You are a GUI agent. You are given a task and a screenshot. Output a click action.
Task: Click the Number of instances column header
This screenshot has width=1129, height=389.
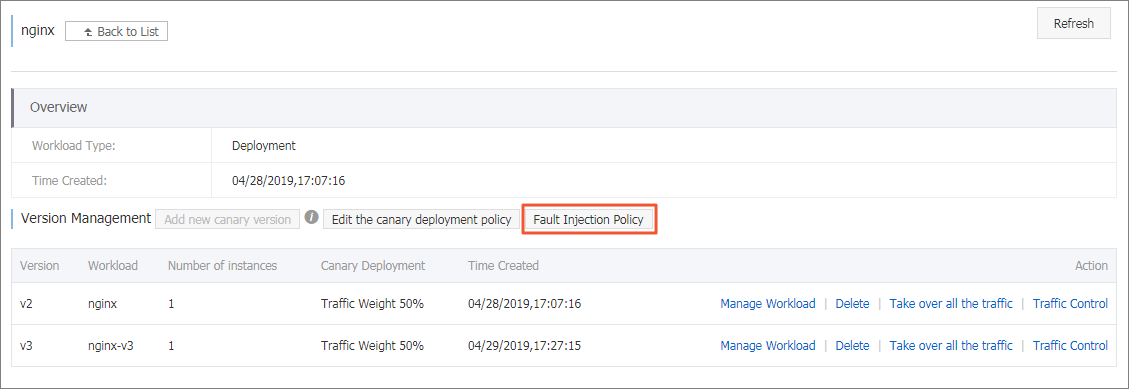click(x=222, y=266)
